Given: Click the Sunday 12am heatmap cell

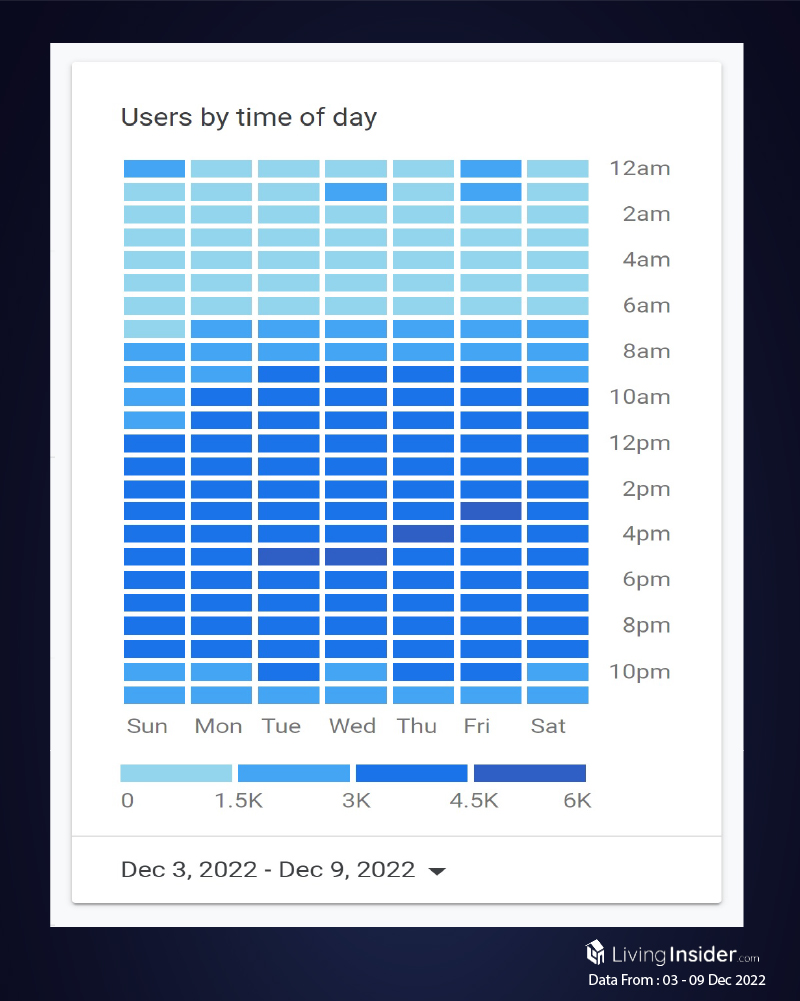Looking at the screenshot, I should pyautogui.click(x=154, y=169).
